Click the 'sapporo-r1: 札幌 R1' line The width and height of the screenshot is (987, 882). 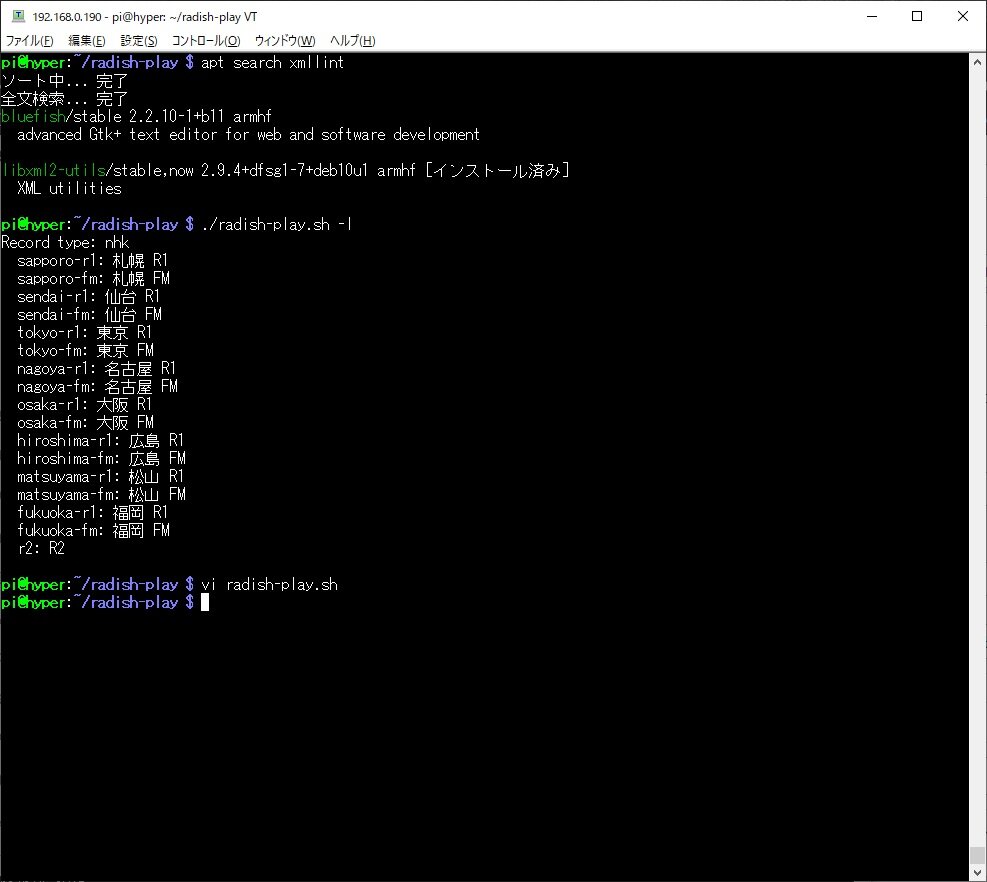(x=93, y=261)
